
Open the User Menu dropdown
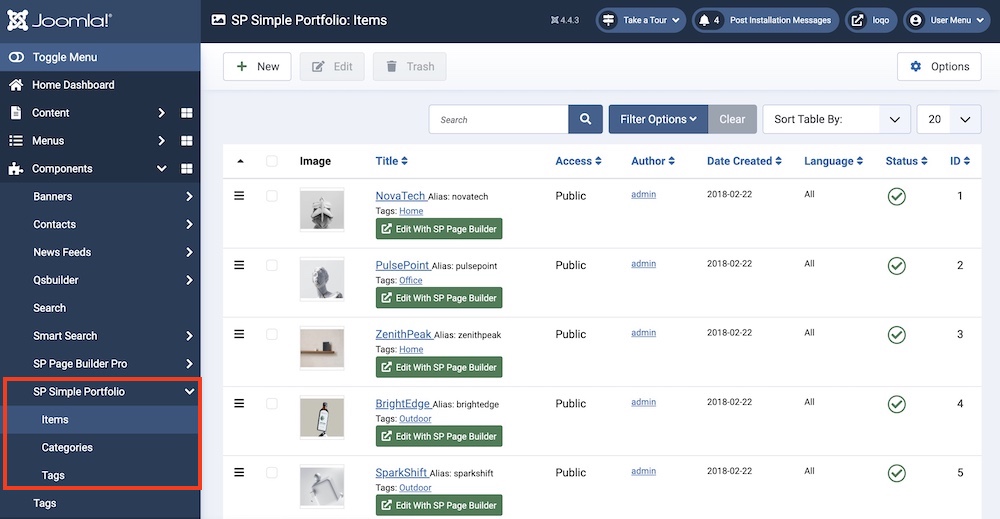(x=946, y=20)
